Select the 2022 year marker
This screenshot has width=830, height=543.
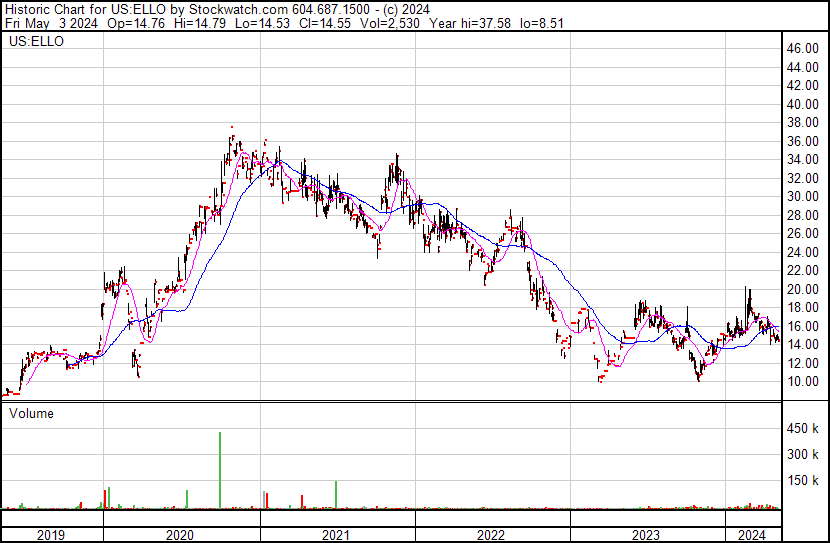(492, 534)
